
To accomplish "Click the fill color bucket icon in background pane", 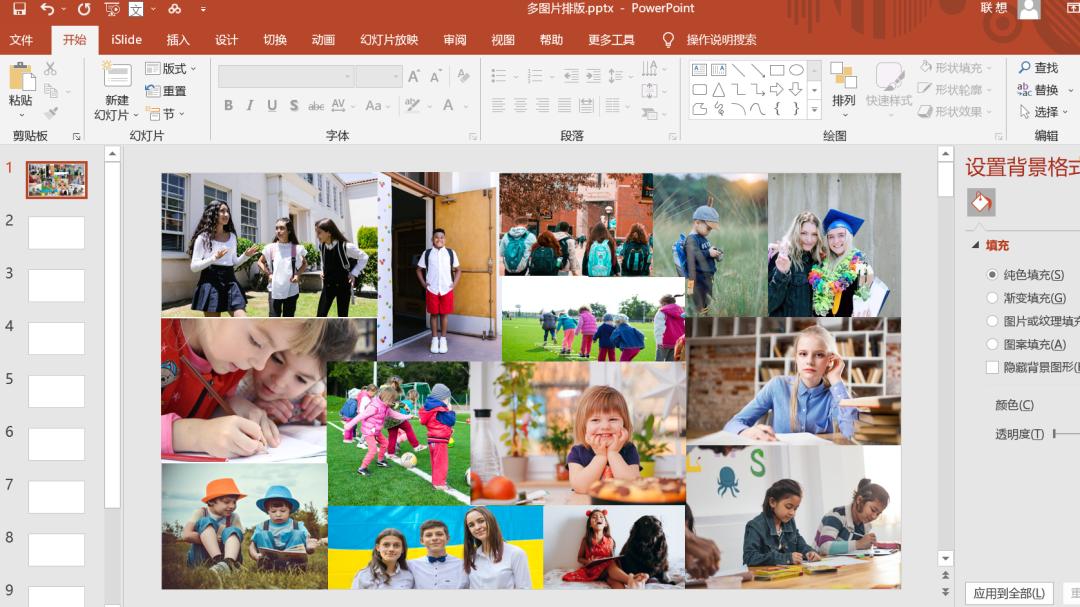I will (980, 202).
